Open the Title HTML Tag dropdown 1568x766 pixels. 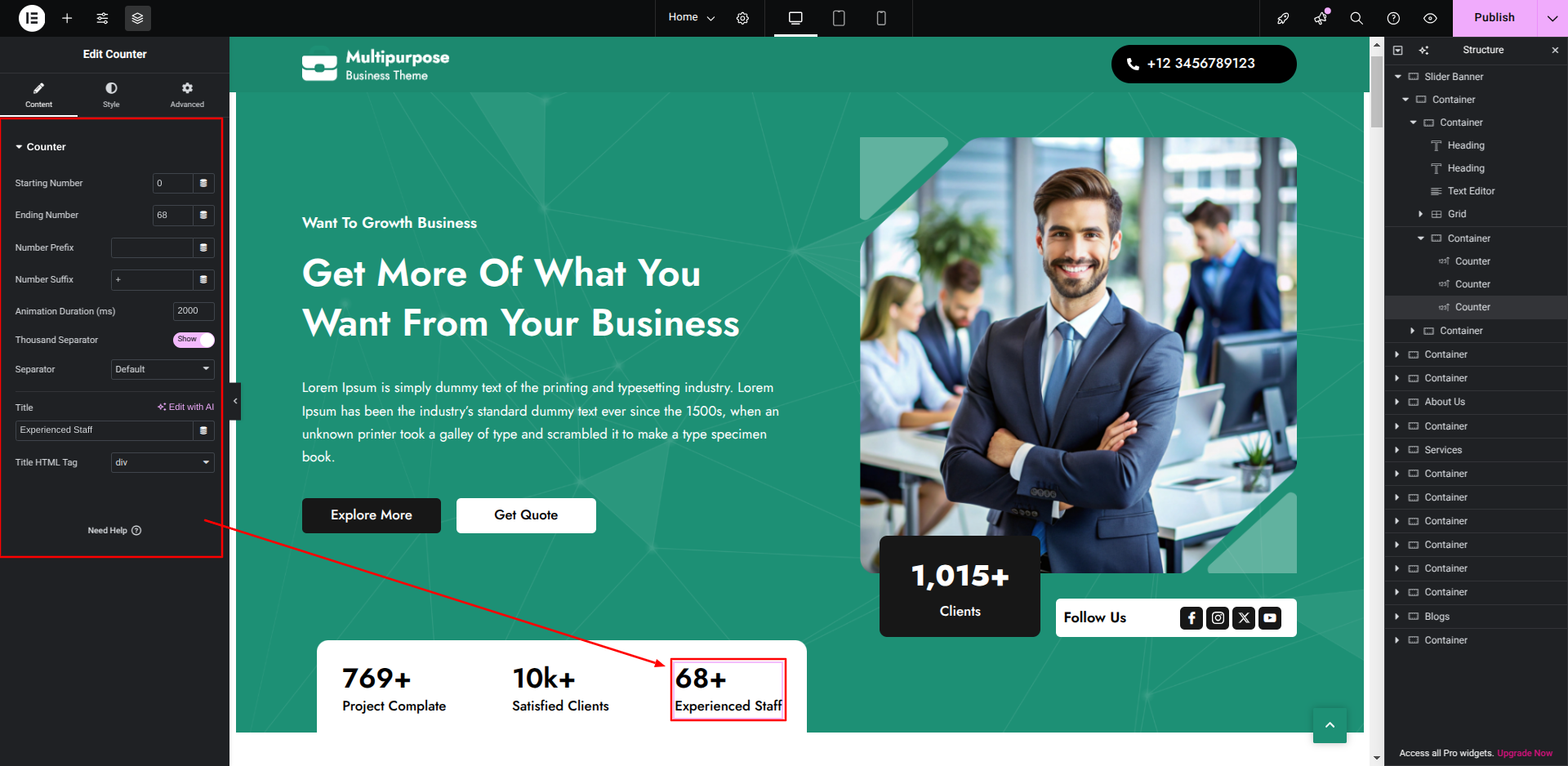coord(163,462)
